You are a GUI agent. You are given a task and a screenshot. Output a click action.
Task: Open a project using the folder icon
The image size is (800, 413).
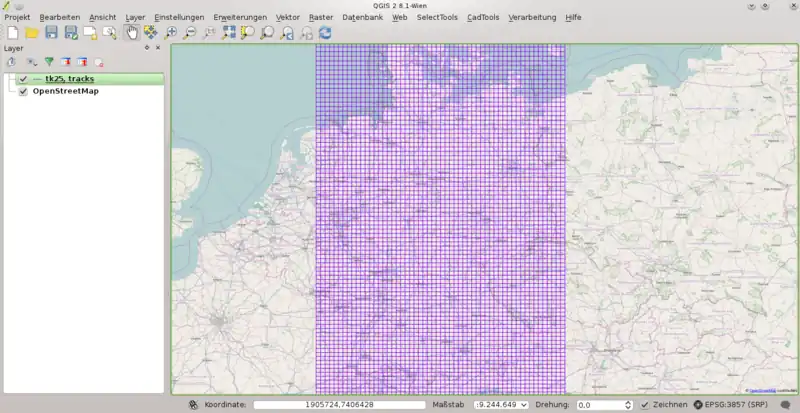[31, 33]
